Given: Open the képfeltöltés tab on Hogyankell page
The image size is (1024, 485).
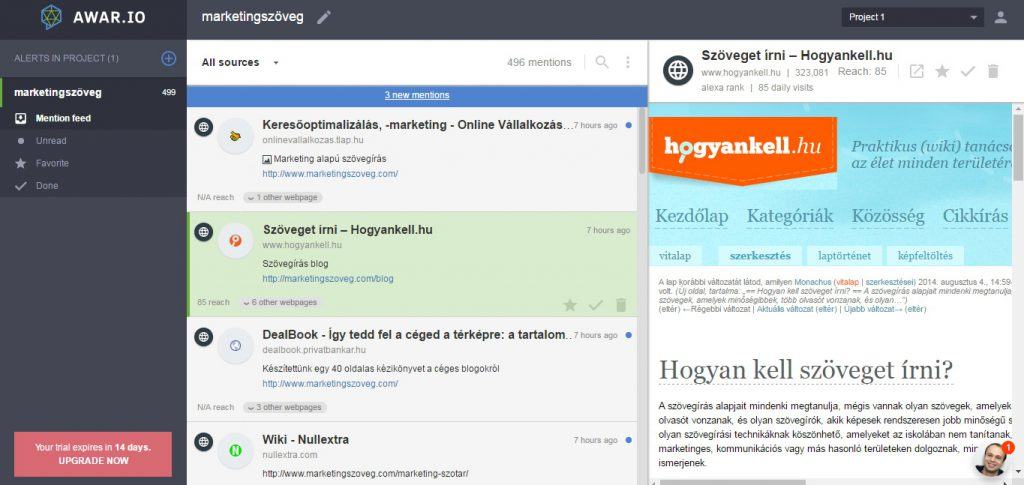Looking at the screenshot, I should 925,255.
